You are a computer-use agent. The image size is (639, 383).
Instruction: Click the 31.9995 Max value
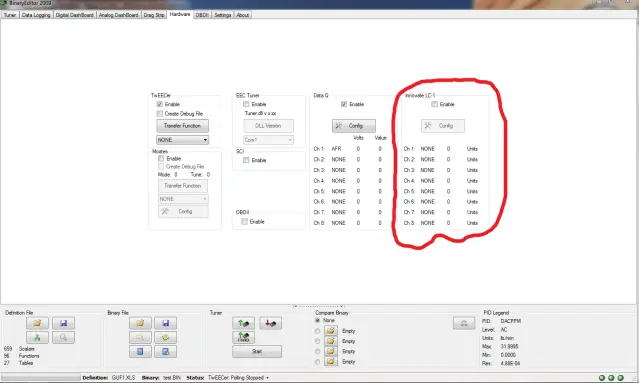(x=509, y=347)
